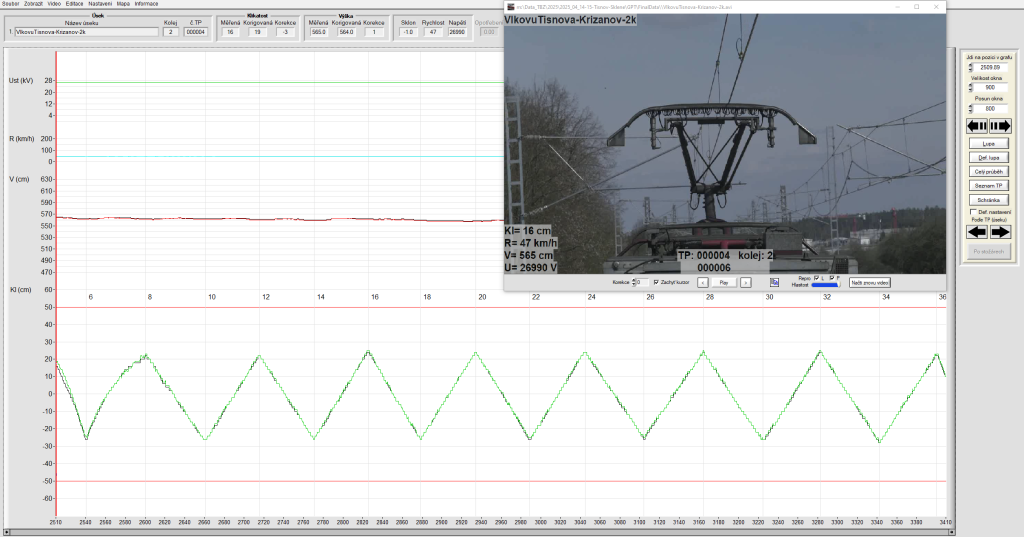Click the graph position value stepper
Image resolution: width=1024 pixels, height=537 pixels.
[x=970, y=67]
